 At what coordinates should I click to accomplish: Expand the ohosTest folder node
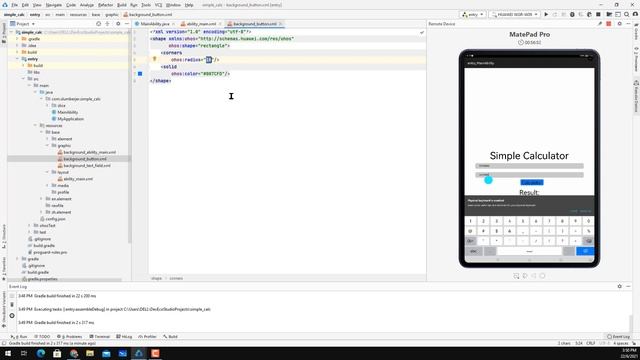tap(29, 225)
